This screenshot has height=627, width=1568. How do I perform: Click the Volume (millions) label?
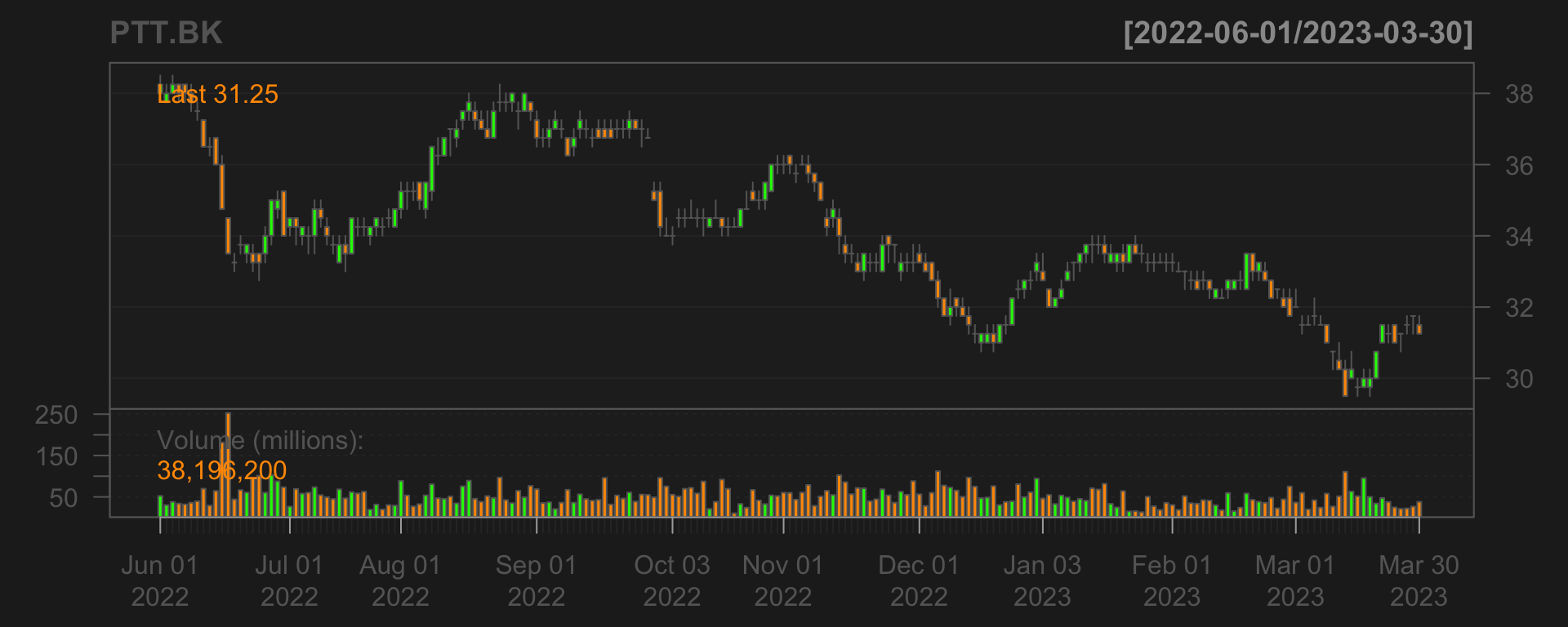pyautogui.click(x=260, y=441)
